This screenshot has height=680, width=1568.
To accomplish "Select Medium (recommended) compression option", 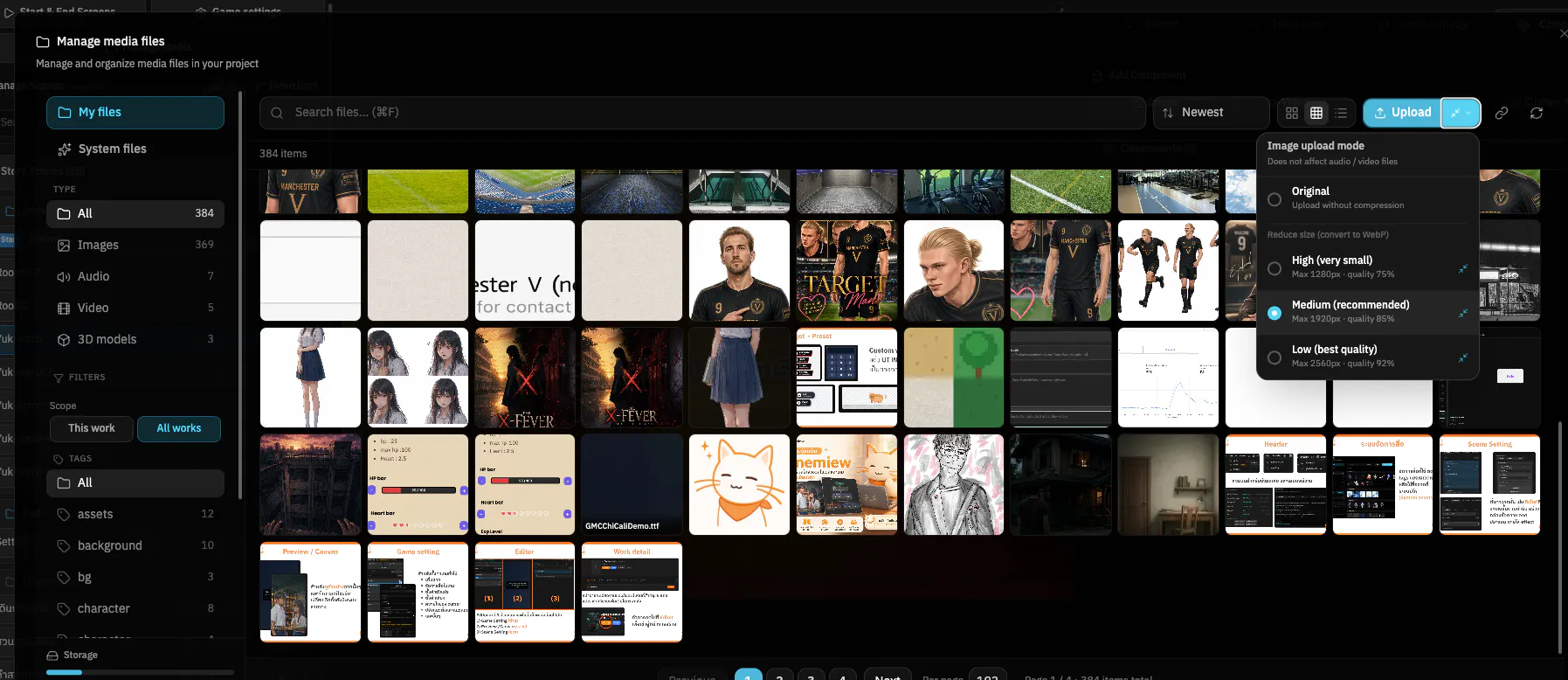I will click(x=1368, y=312).
